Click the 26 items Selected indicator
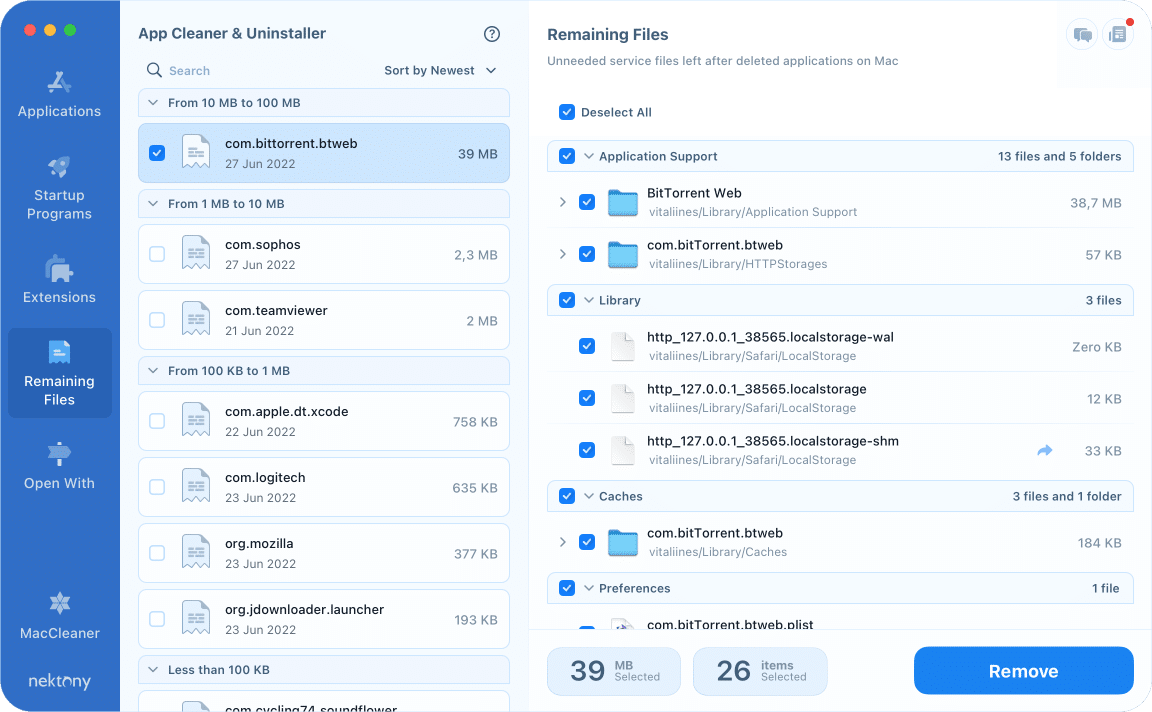This screenshot has height=712, width=1152. coord(760,671)
